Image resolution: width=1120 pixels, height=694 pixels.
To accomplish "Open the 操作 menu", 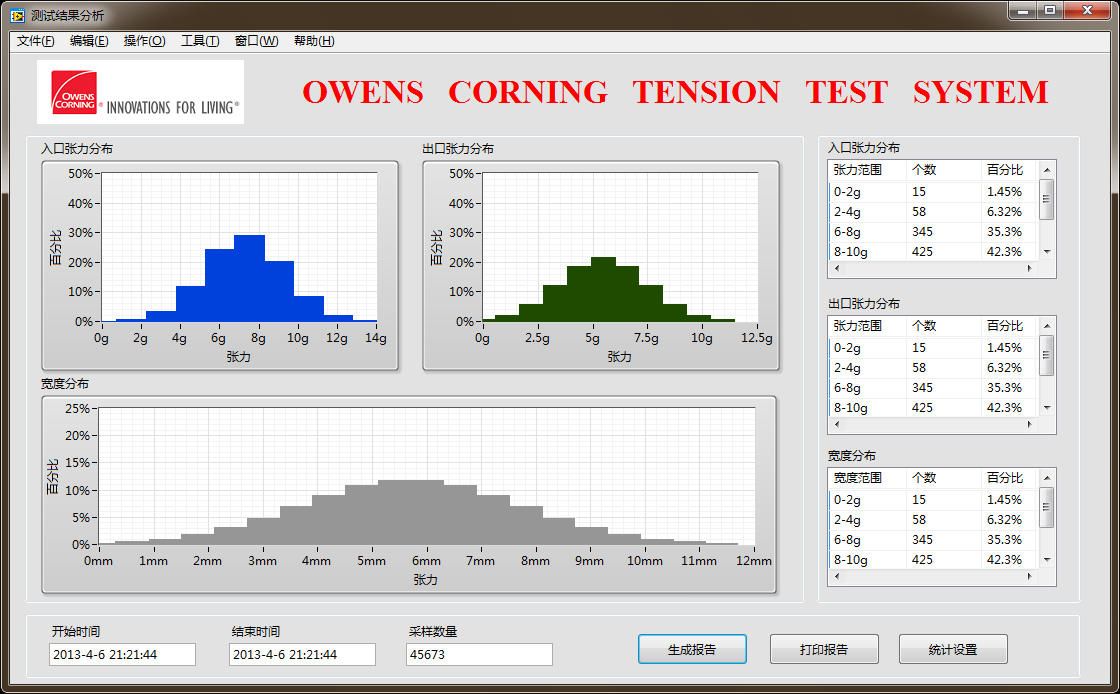I will click(x=144, y=41).
